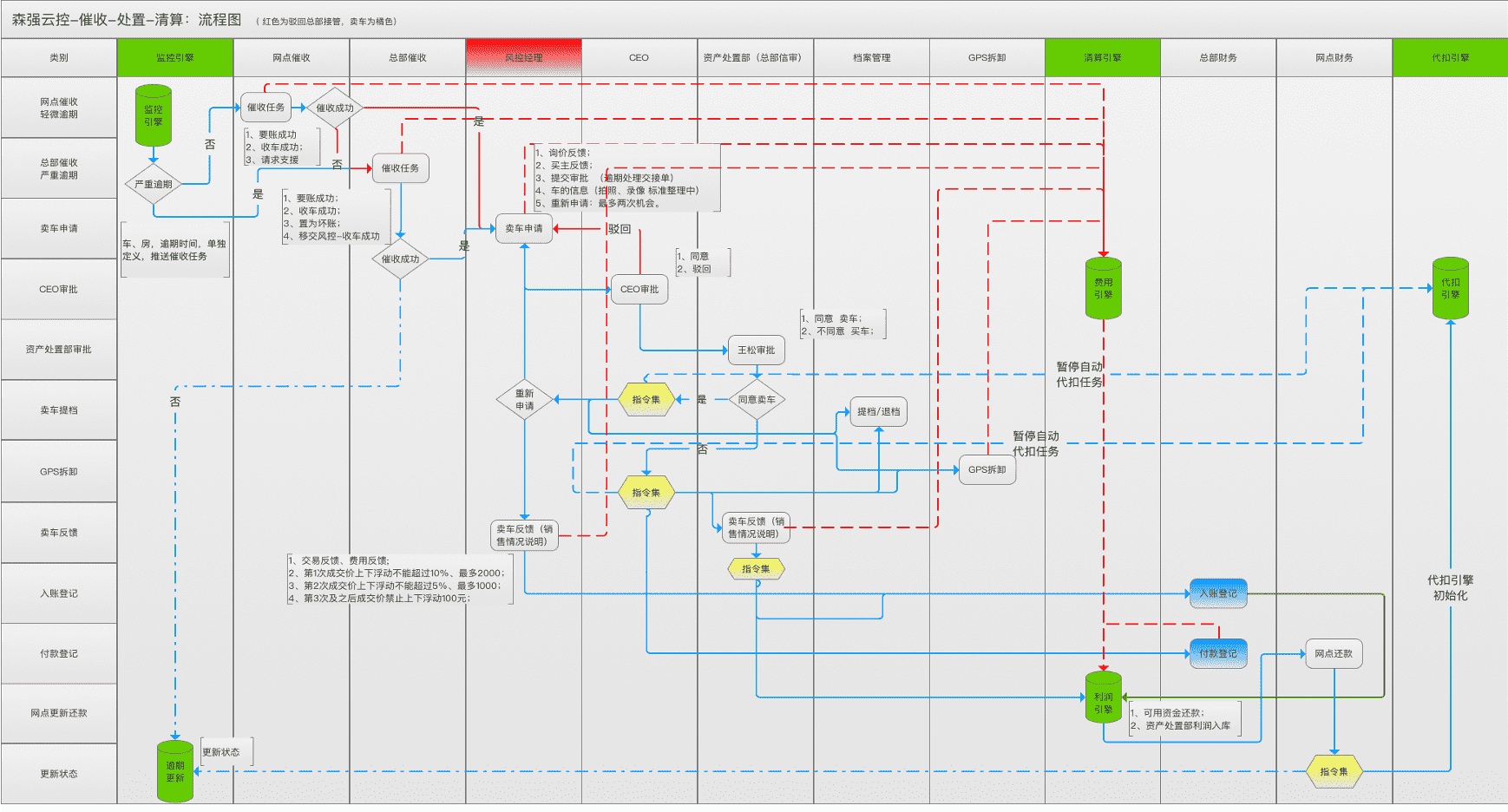Click the 总部催收 严重逾期 row label

(59, 168)
